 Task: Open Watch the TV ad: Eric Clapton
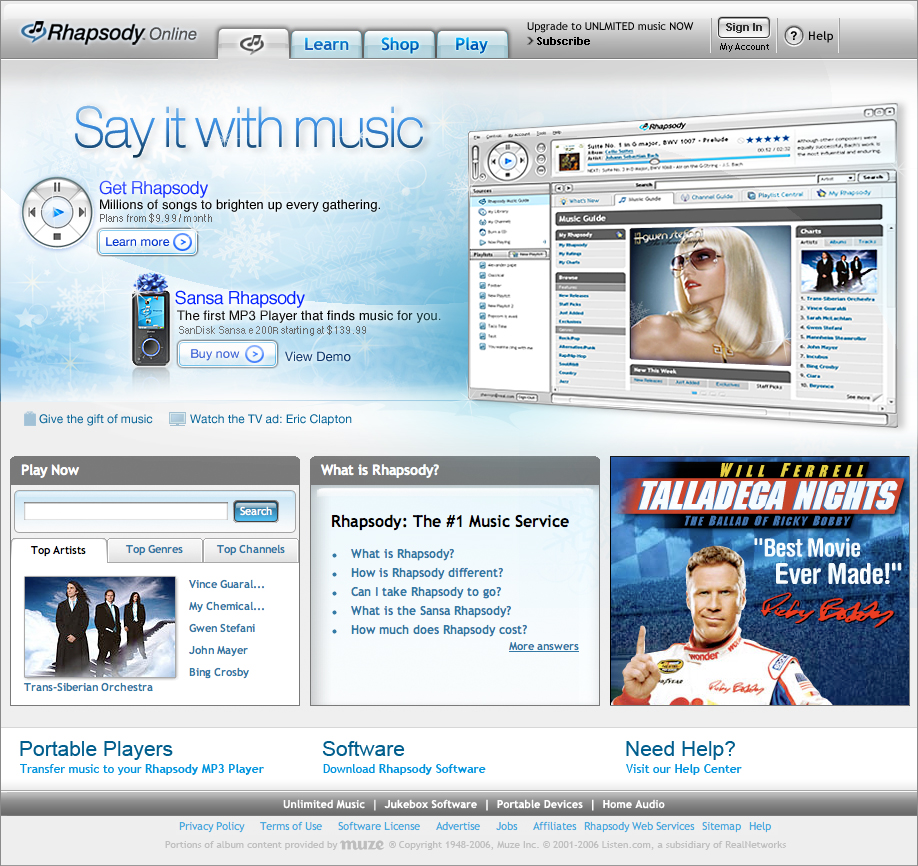(270, 419)
